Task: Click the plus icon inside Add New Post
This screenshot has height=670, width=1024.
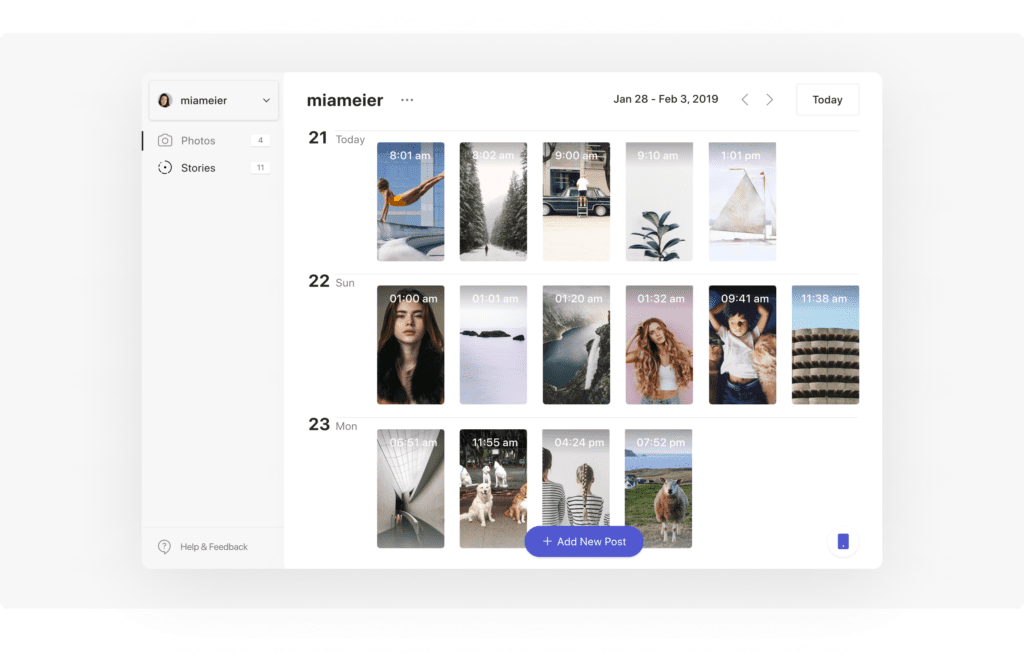Action: tap(546, 541)
